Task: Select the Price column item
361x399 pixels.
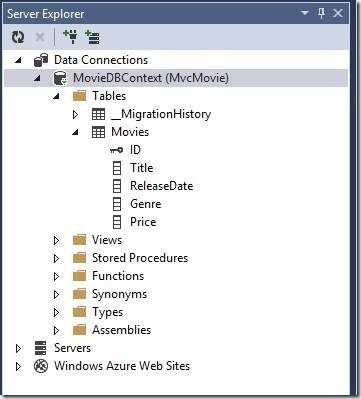Action: pyautogui.click(x=143, y=222)
